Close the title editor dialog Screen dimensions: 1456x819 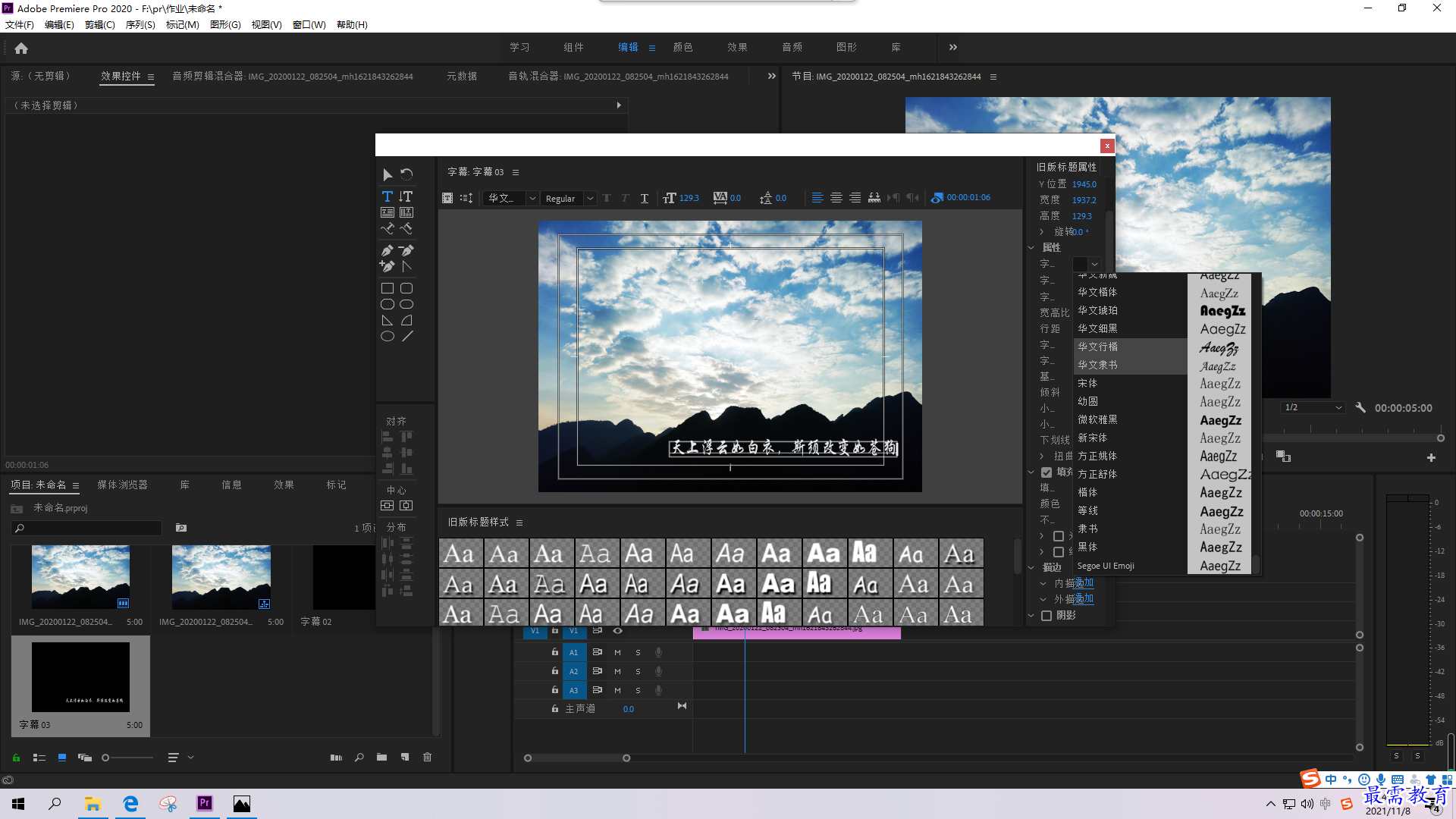(1107, 146)
